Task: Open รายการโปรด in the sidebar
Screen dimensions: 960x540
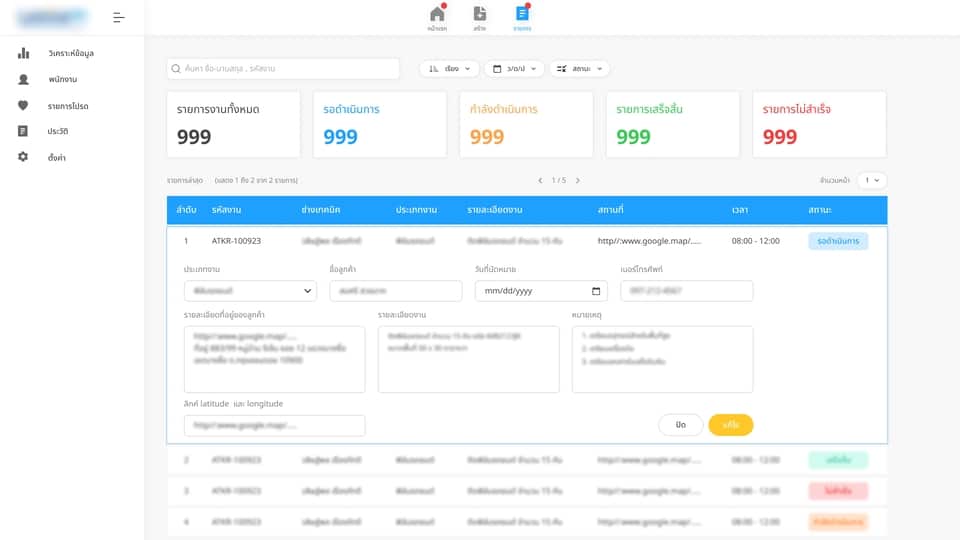Action: pos(68,106)
